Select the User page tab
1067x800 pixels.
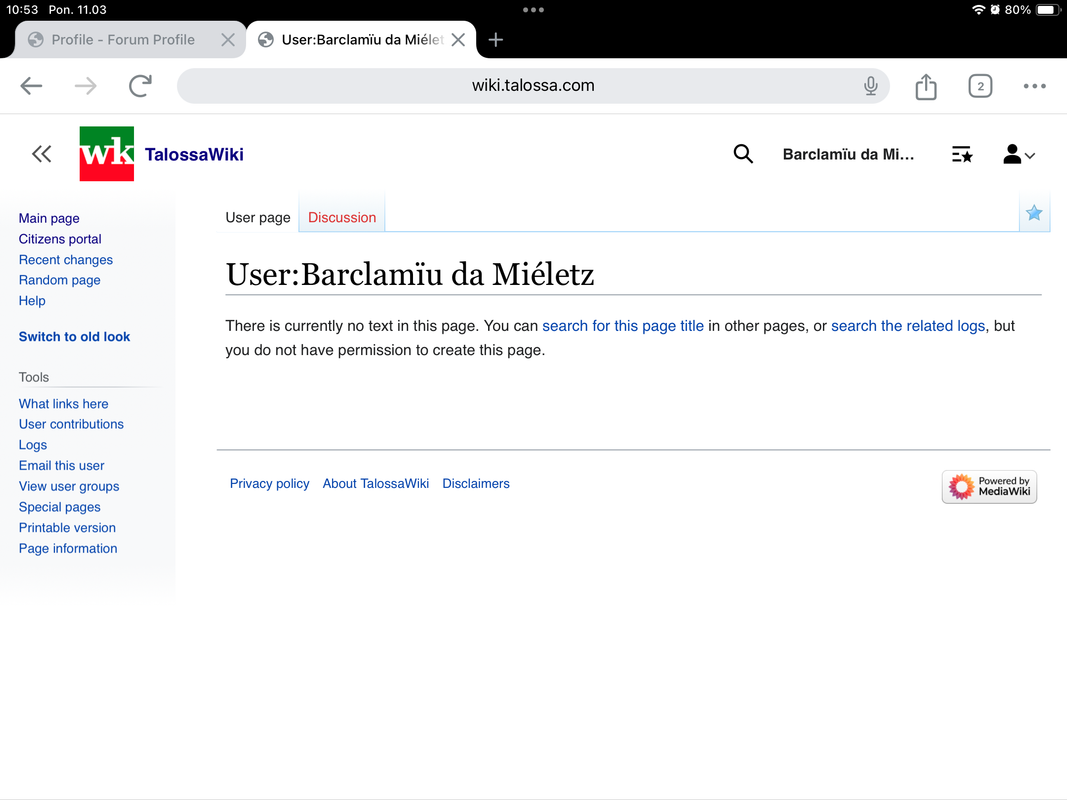(x=258, y=217)
